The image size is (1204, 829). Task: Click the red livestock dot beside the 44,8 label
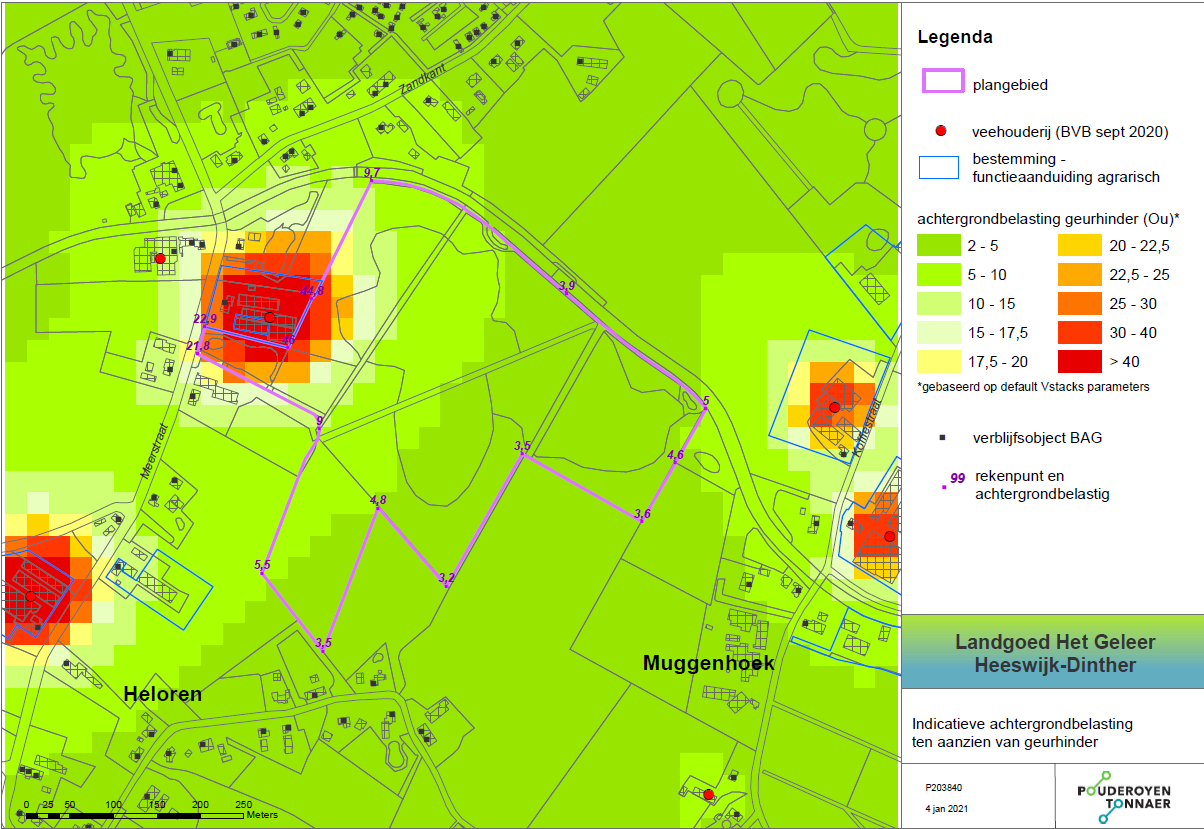[x=269, y=317]
